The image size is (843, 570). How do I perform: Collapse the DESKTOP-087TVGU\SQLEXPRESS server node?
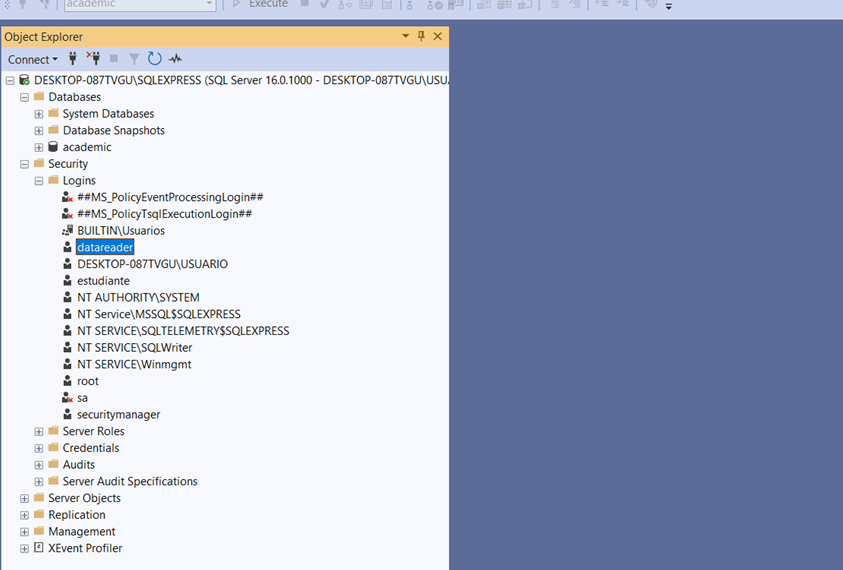click(x=10, y=81)
